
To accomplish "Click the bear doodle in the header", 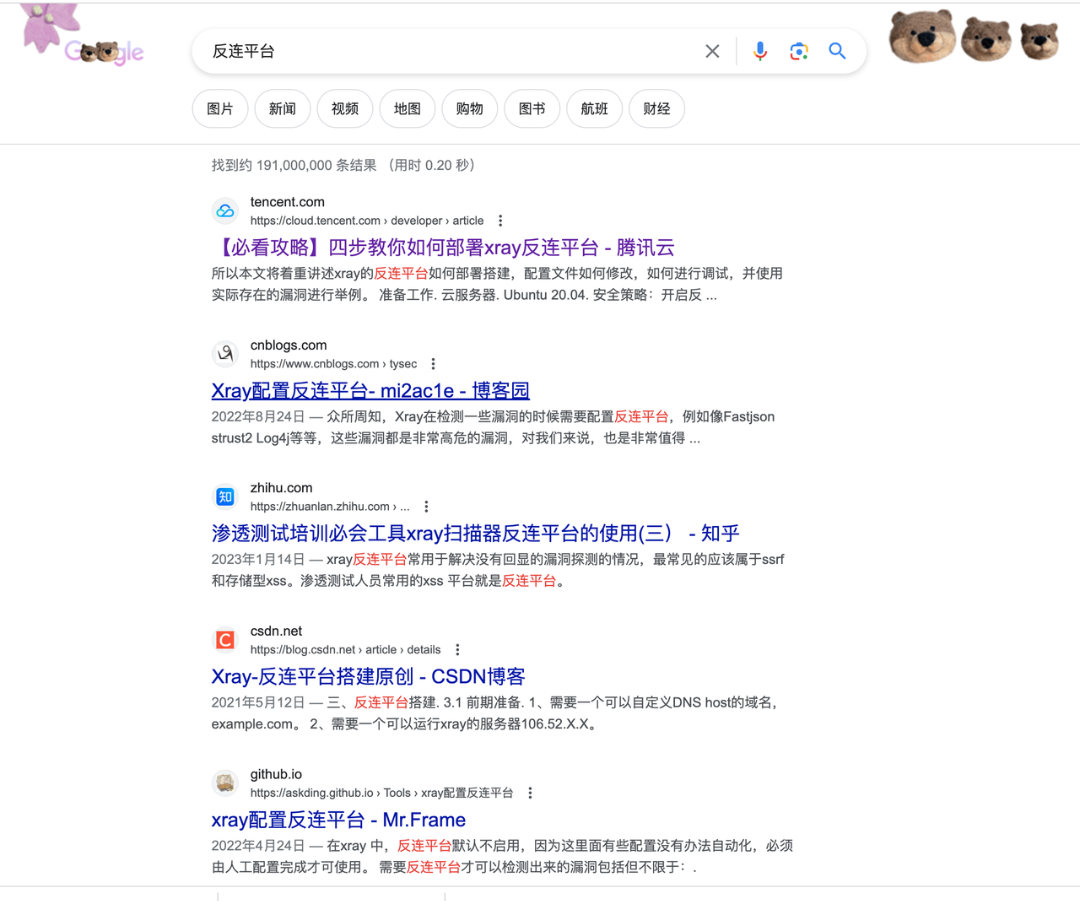I will (x=974, y=36).
